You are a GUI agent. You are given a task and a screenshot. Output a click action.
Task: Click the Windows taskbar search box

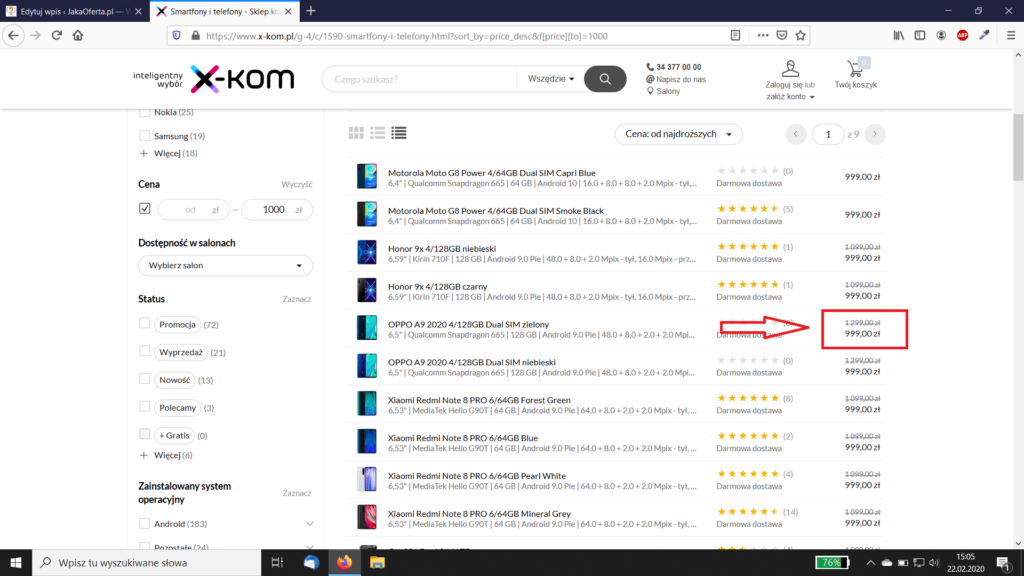pyautogui.click(x=146, y=562)
